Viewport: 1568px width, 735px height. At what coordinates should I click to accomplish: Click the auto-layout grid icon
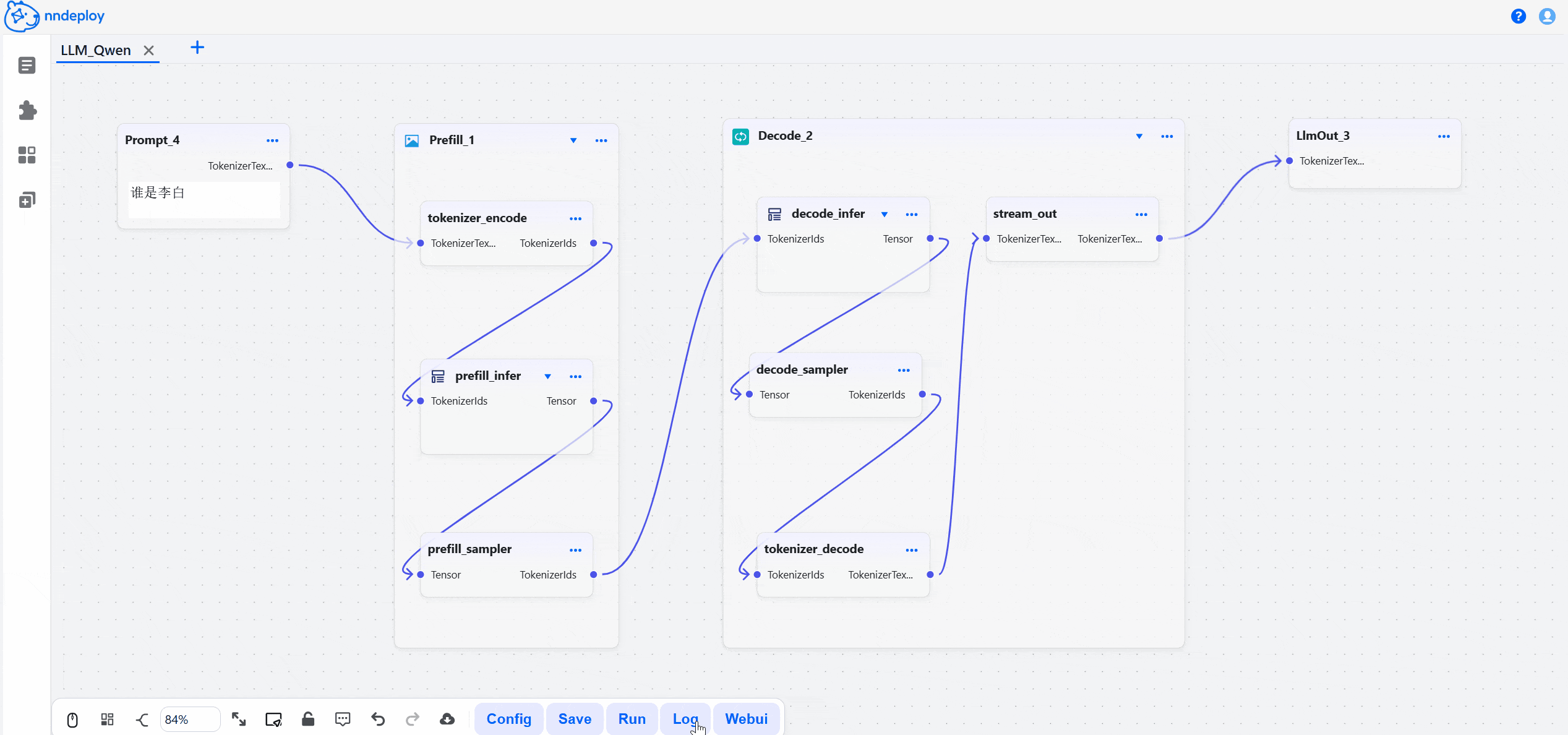click(107, 719)
